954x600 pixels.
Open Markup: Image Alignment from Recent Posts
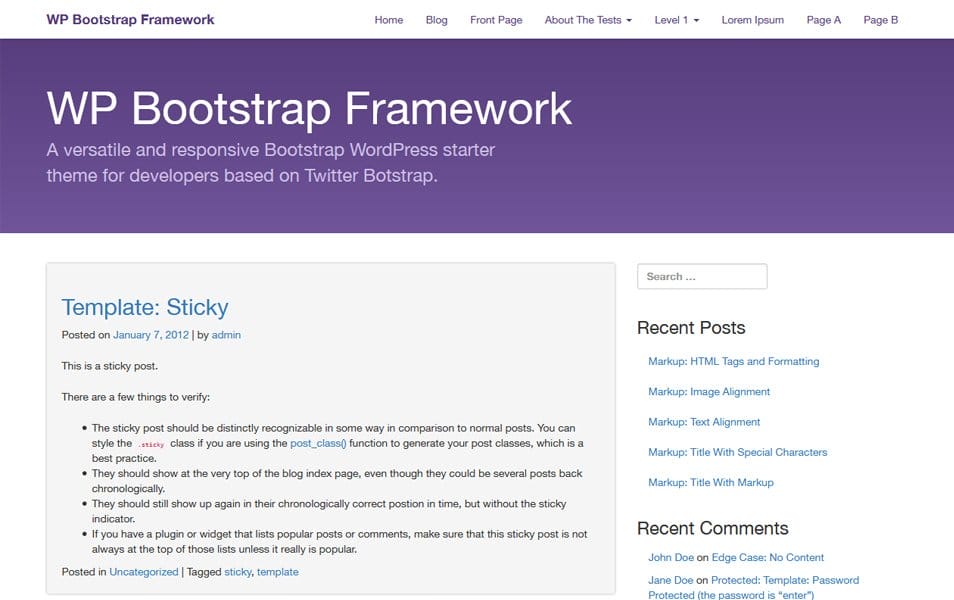[709, 391]
